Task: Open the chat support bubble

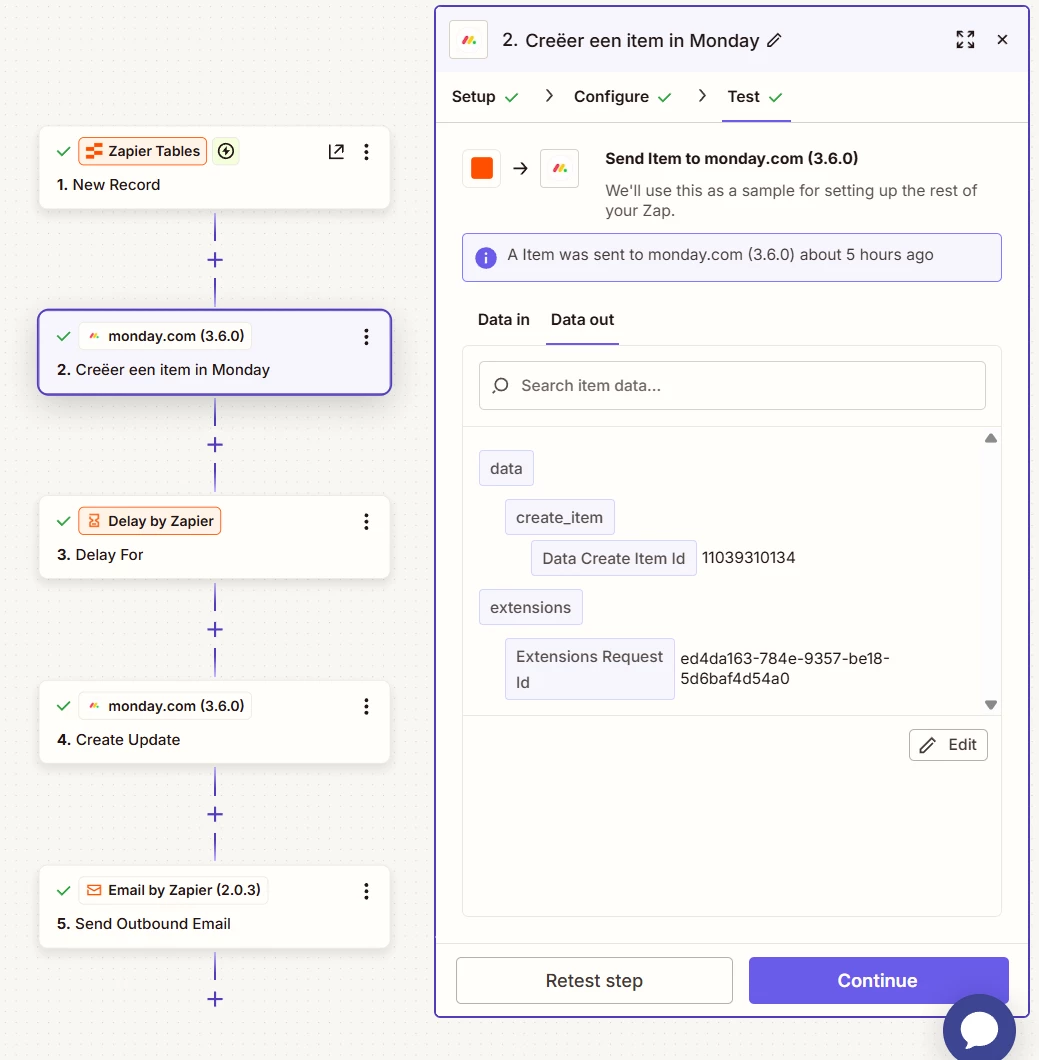Action: point(979,1029)
